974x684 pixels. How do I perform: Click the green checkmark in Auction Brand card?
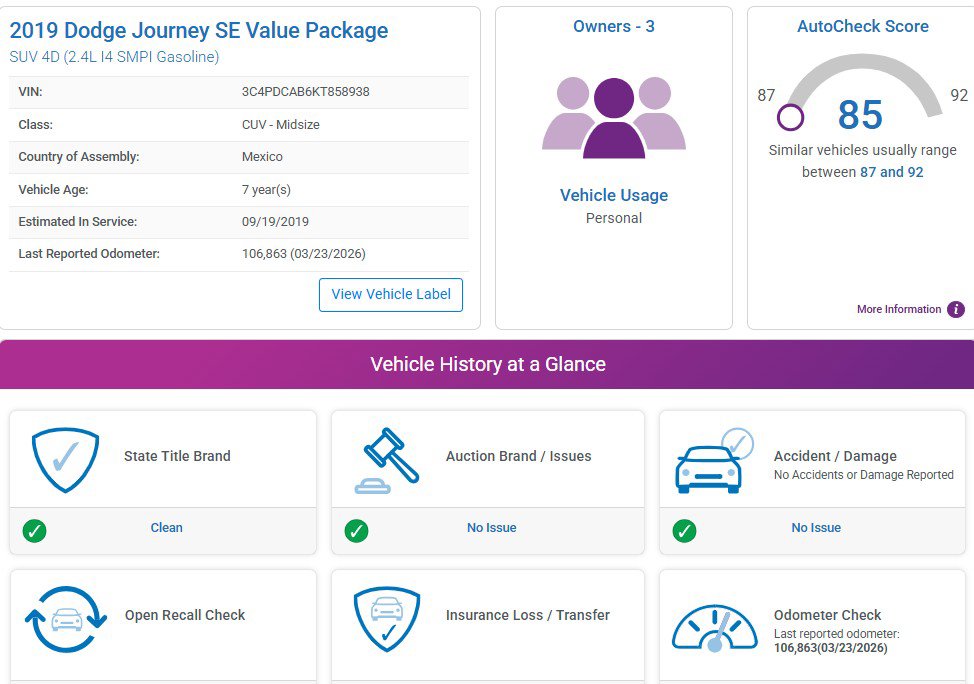[357, 531]
